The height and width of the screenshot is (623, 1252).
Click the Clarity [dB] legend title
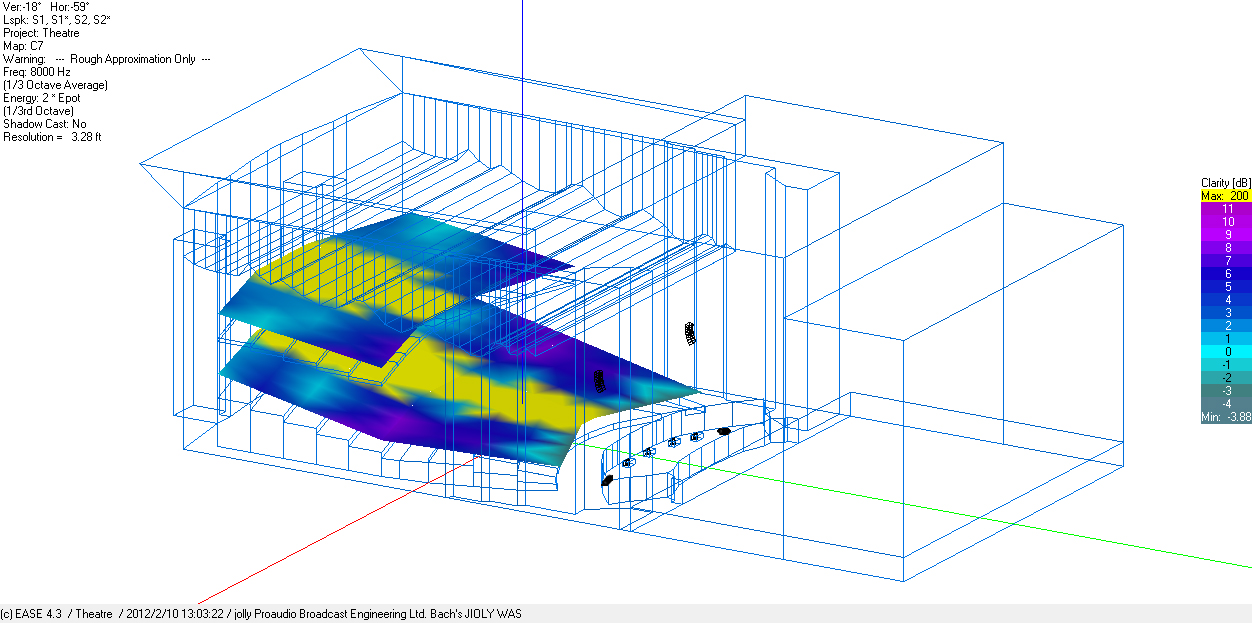click(1225, 183)
